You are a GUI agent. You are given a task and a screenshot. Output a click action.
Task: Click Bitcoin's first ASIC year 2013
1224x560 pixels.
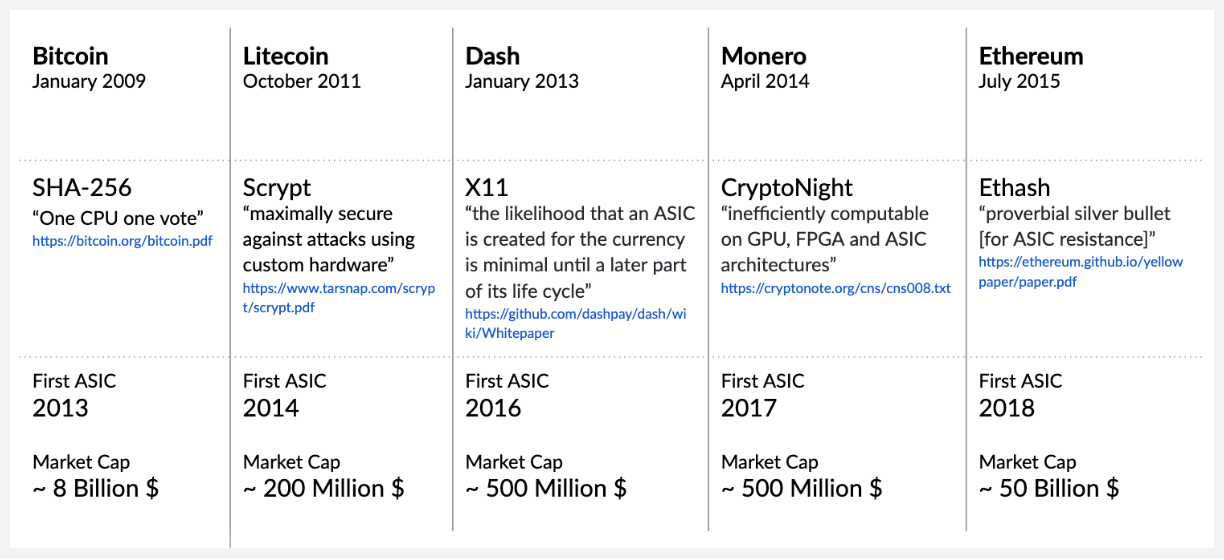click(x=60, y=408)
